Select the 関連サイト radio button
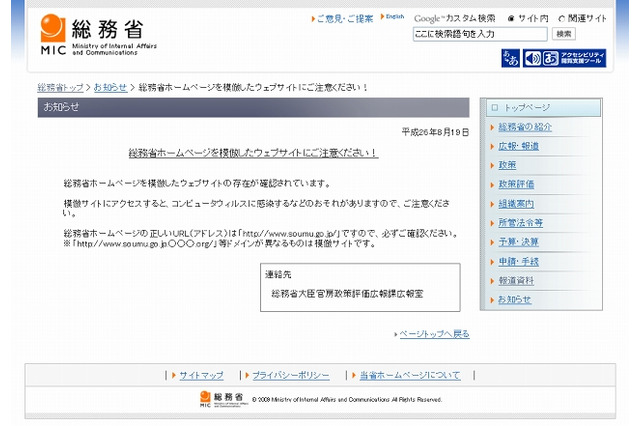The height and width of the screenshot is (426, 640). click(x=561, y=18)
